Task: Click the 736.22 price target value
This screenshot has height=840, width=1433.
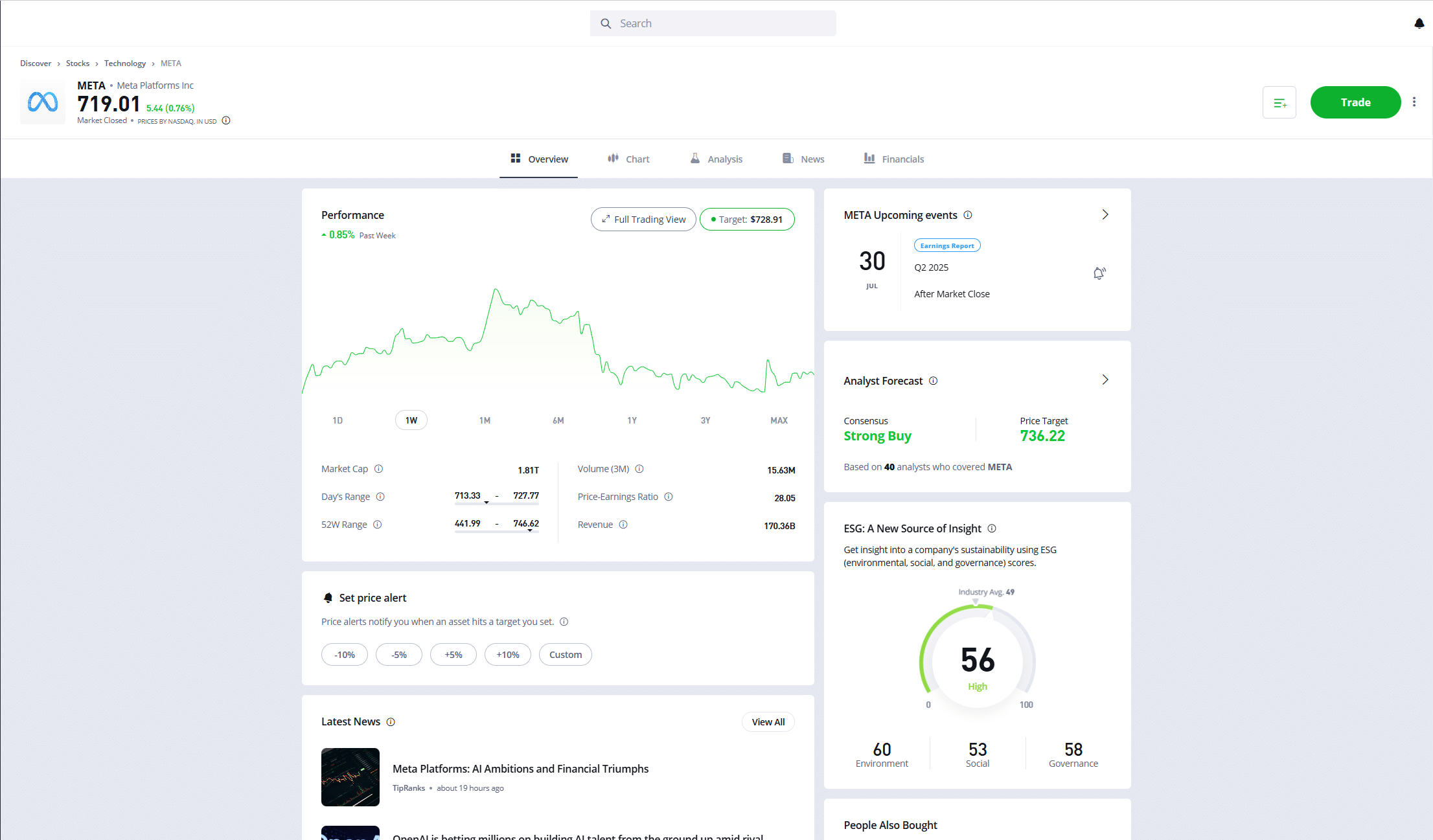Action: tap(1042, 437)
